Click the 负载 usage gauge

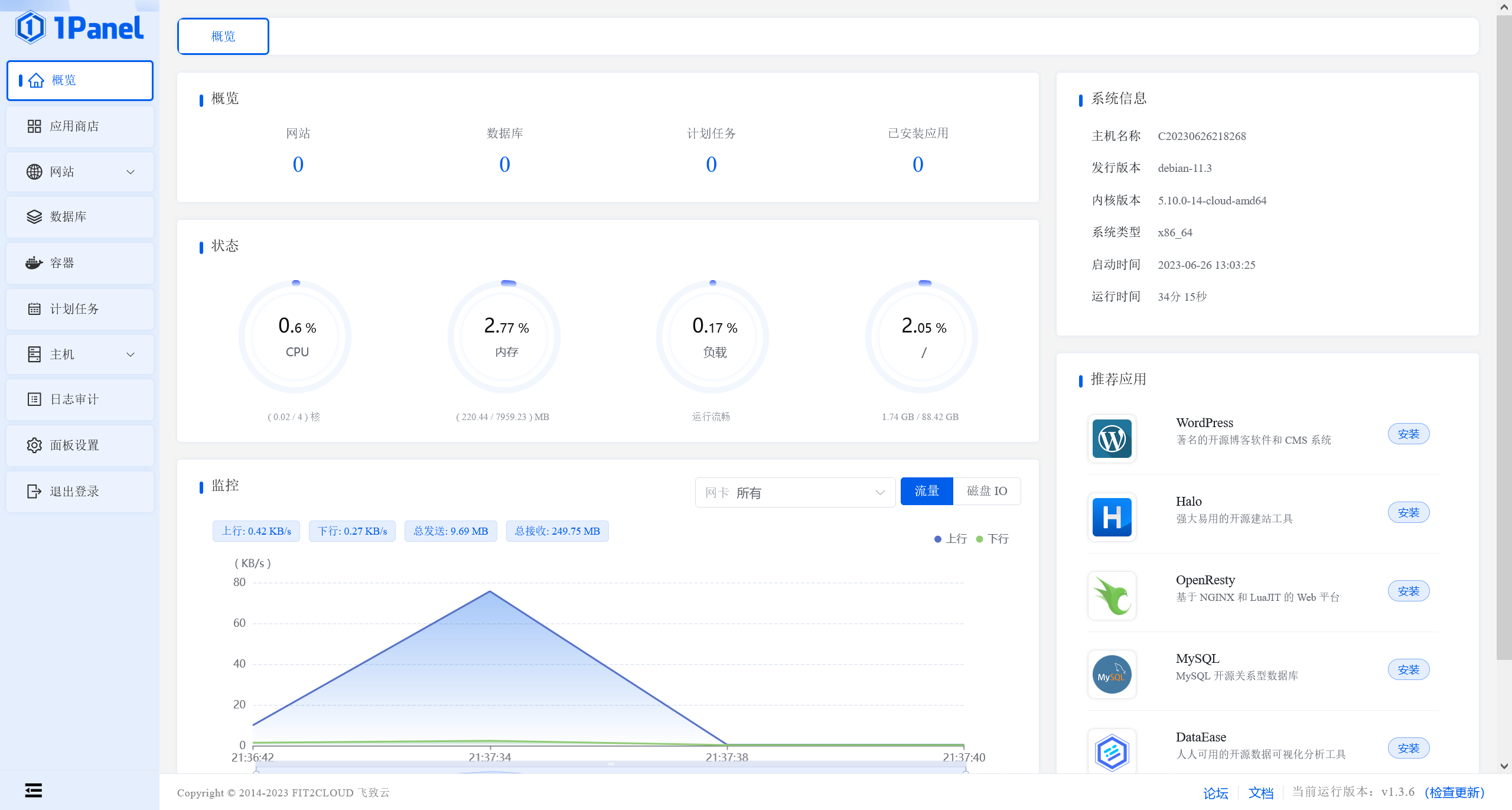point(713,337)
